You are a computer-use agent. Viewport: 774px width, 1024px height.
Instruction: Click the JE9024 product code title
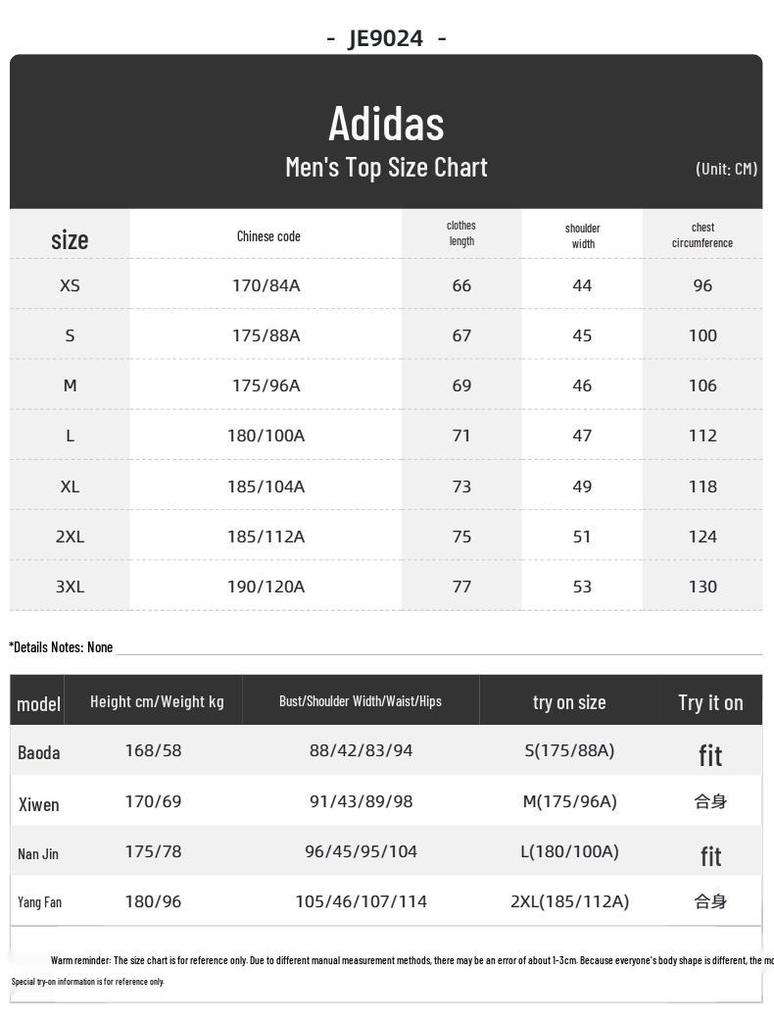[386, 38]
